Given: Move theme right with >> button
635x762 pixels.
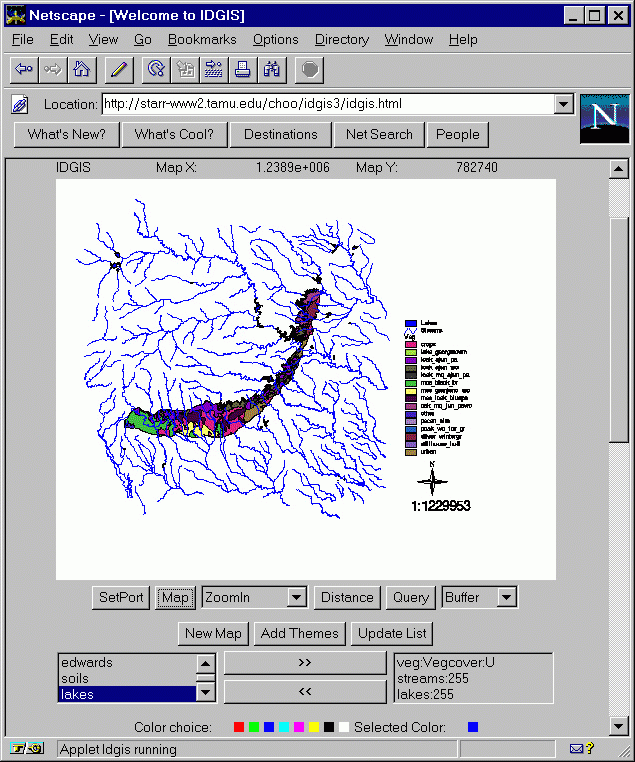Looking at the screenshot, I should [x=305, y=663].
